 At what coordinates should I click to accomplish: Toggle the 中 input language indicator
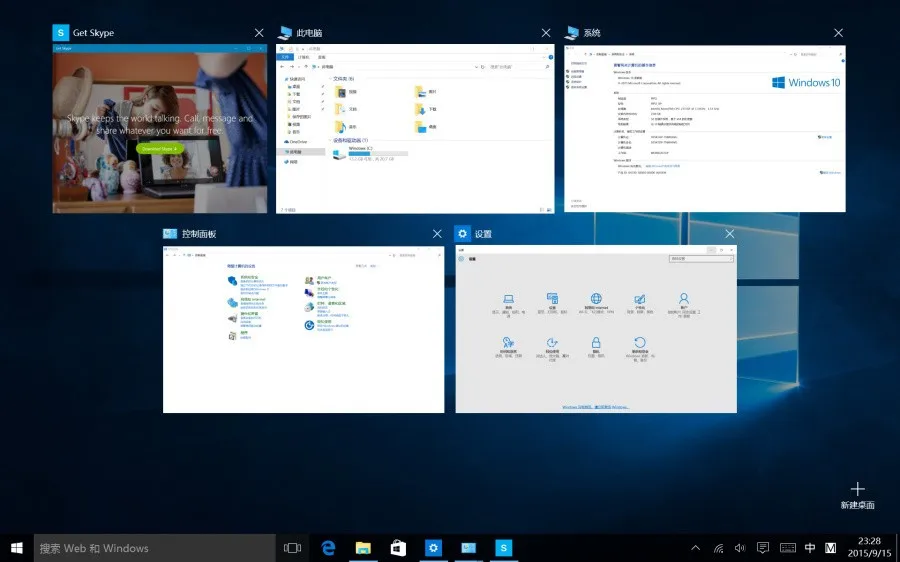(x=810, y=548)
